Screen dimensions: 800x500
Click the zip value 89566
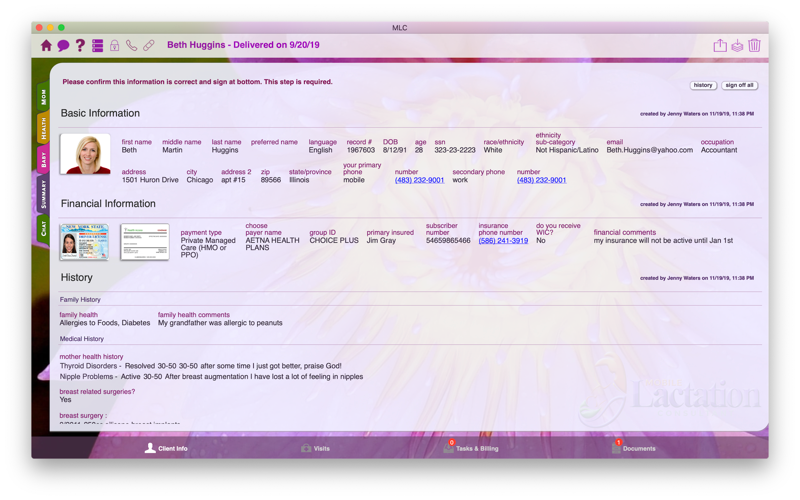click(271, 180)
